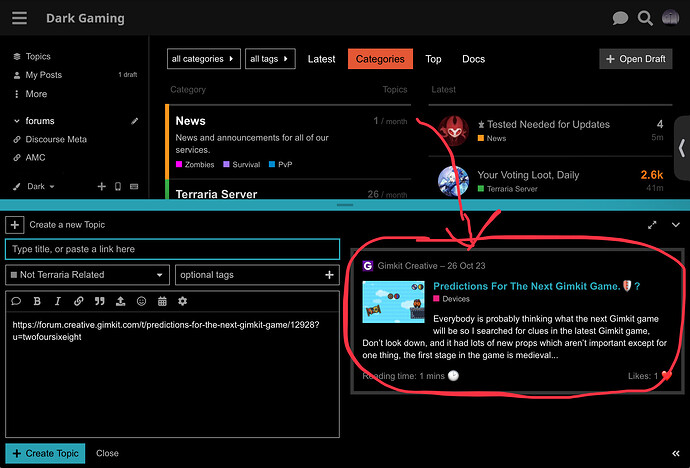Switch to the Latest tab
The image size is (690, 468).
(321, 59)
